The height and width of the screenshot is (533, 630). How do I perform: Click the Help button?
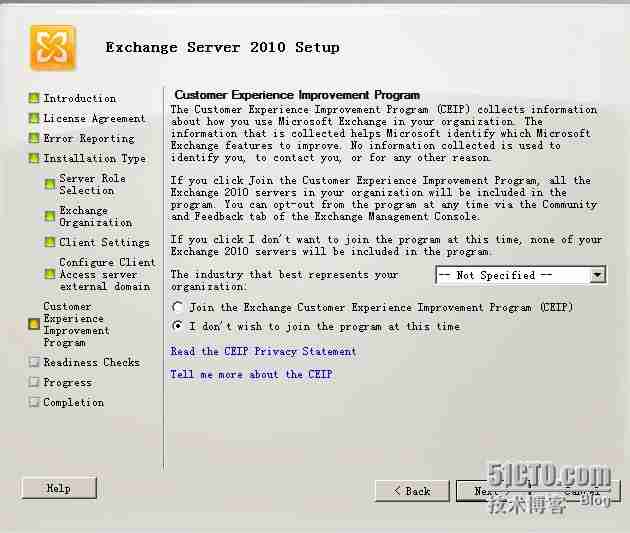(x=59, y=488)
